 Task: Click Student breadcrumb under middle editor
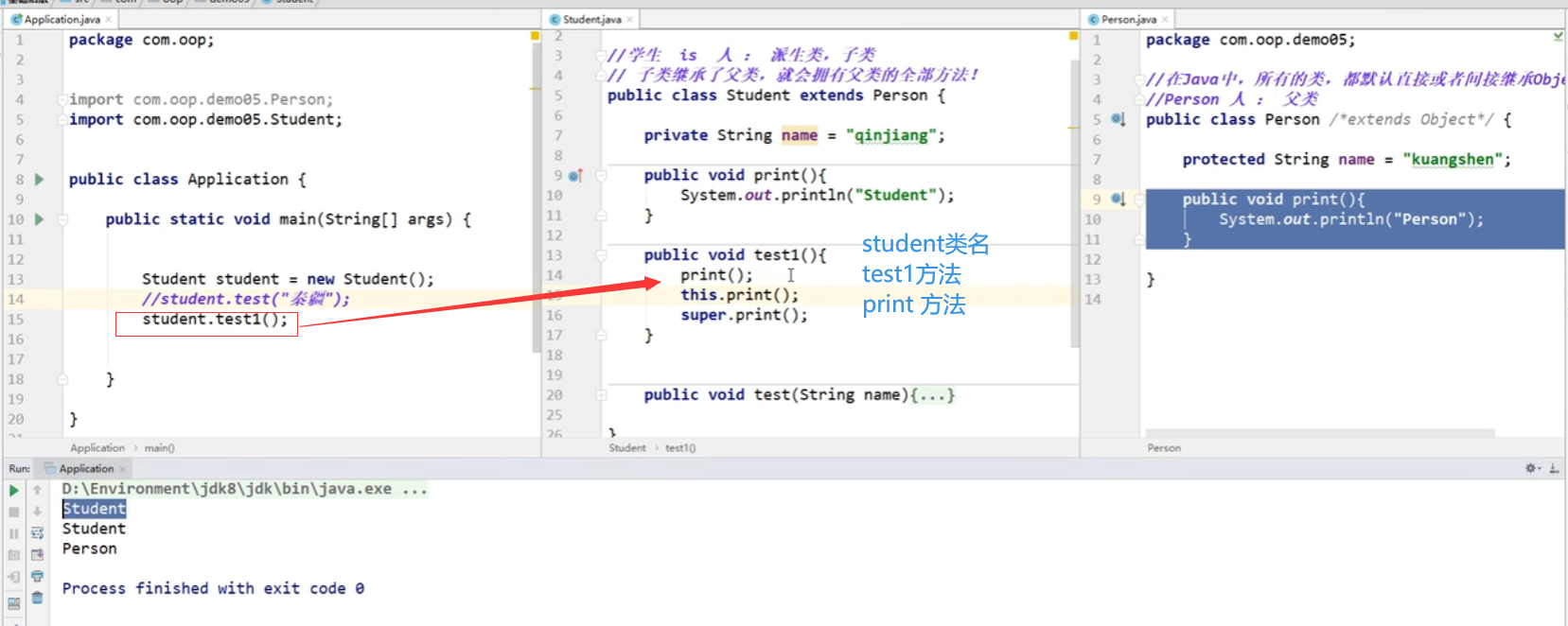(x=627, y=447)
